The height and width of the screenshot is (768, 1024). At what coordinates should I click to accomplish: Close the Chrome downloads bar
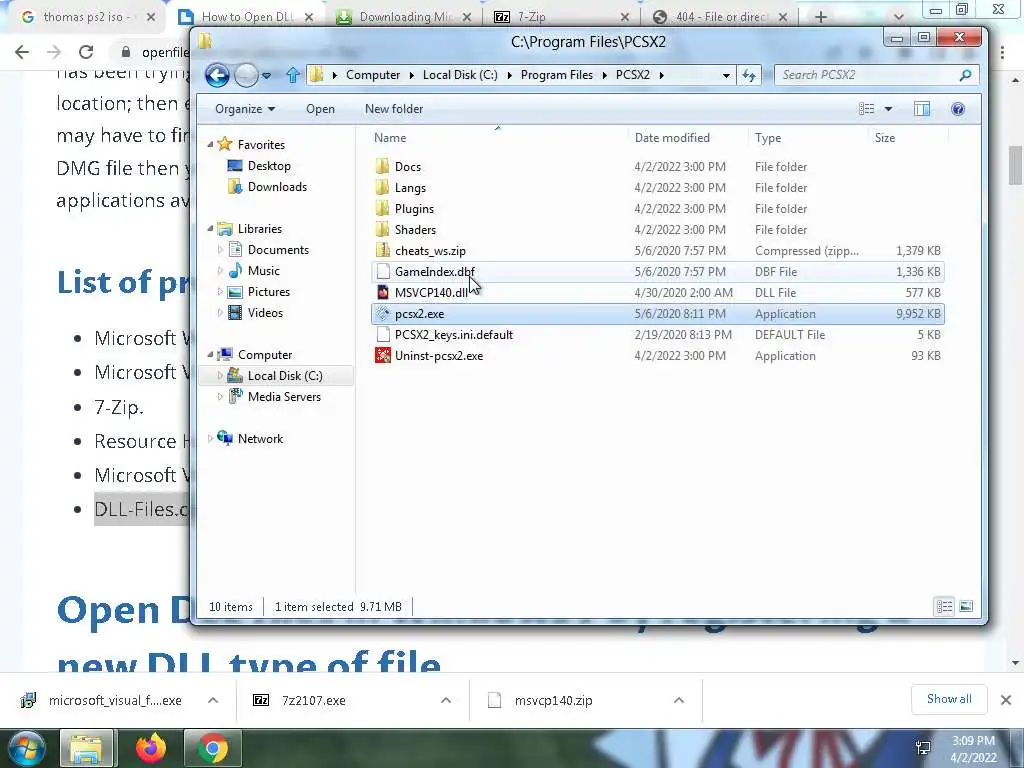[x=1006, y=700]
